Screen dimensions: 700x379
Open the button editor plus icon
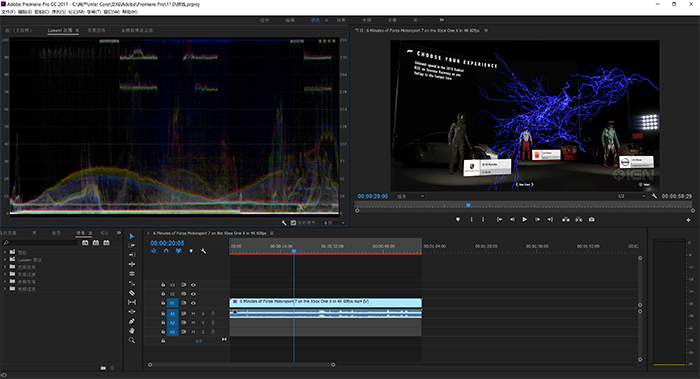[688, 220]
